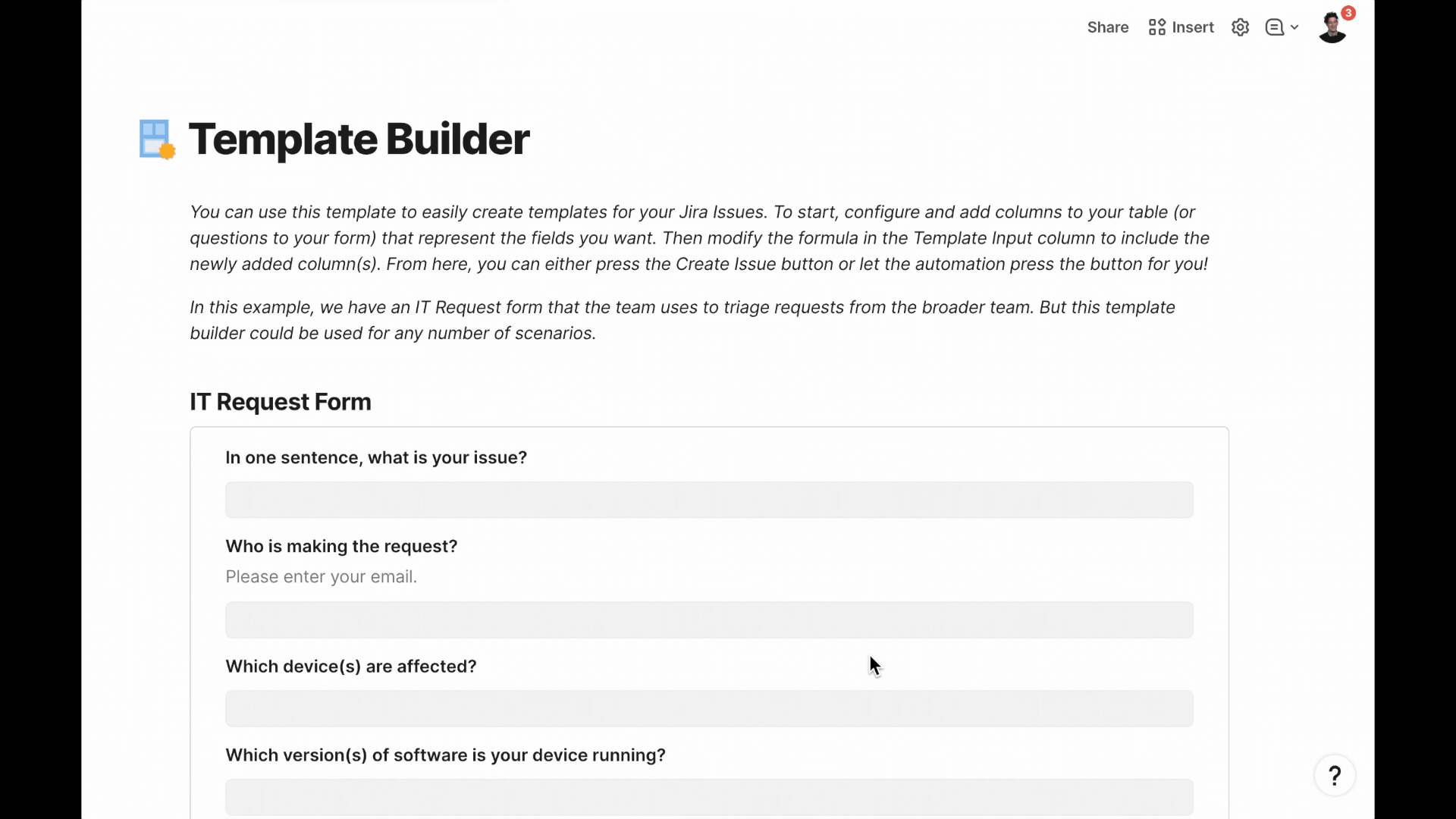Click 'Who is making the request?' label
The width and height of the screenshot is (1456, 819).
pos(341,547)
